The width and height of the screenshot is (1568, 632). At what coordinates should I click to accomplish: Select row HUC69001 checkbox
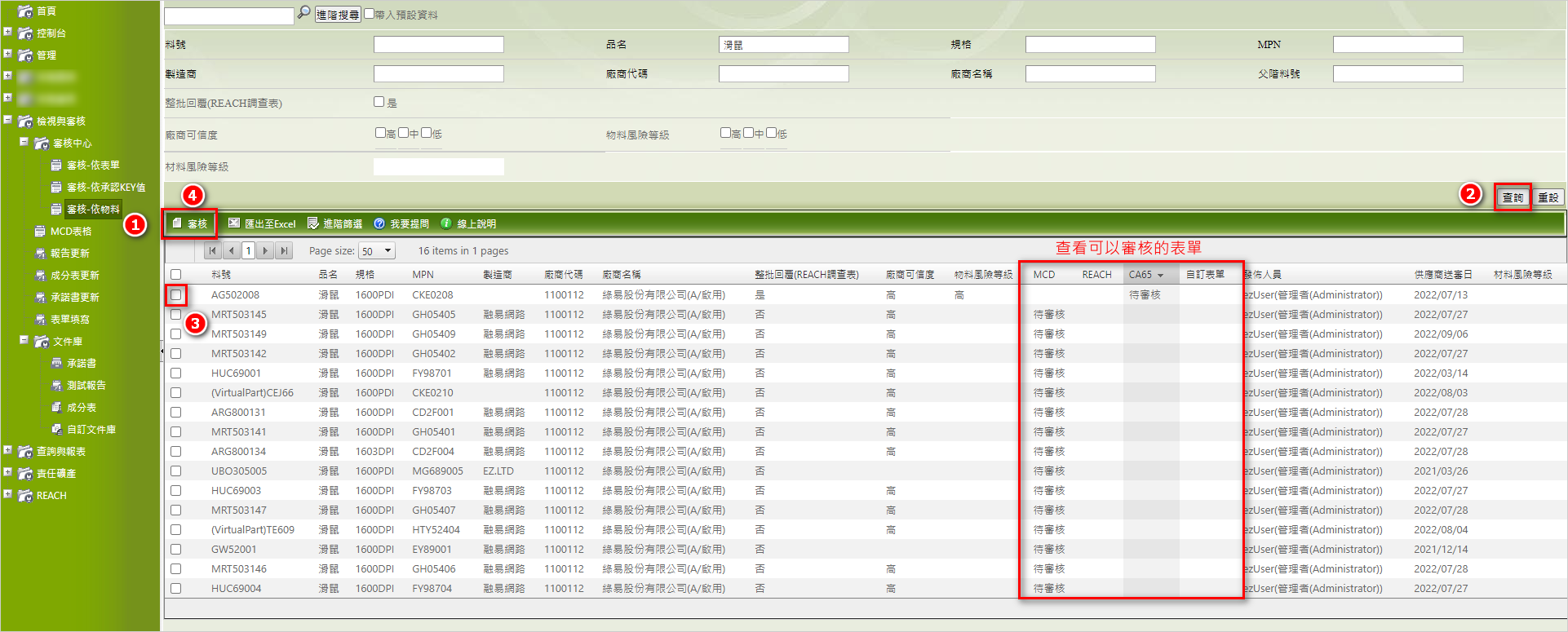[x=175, y=373]
